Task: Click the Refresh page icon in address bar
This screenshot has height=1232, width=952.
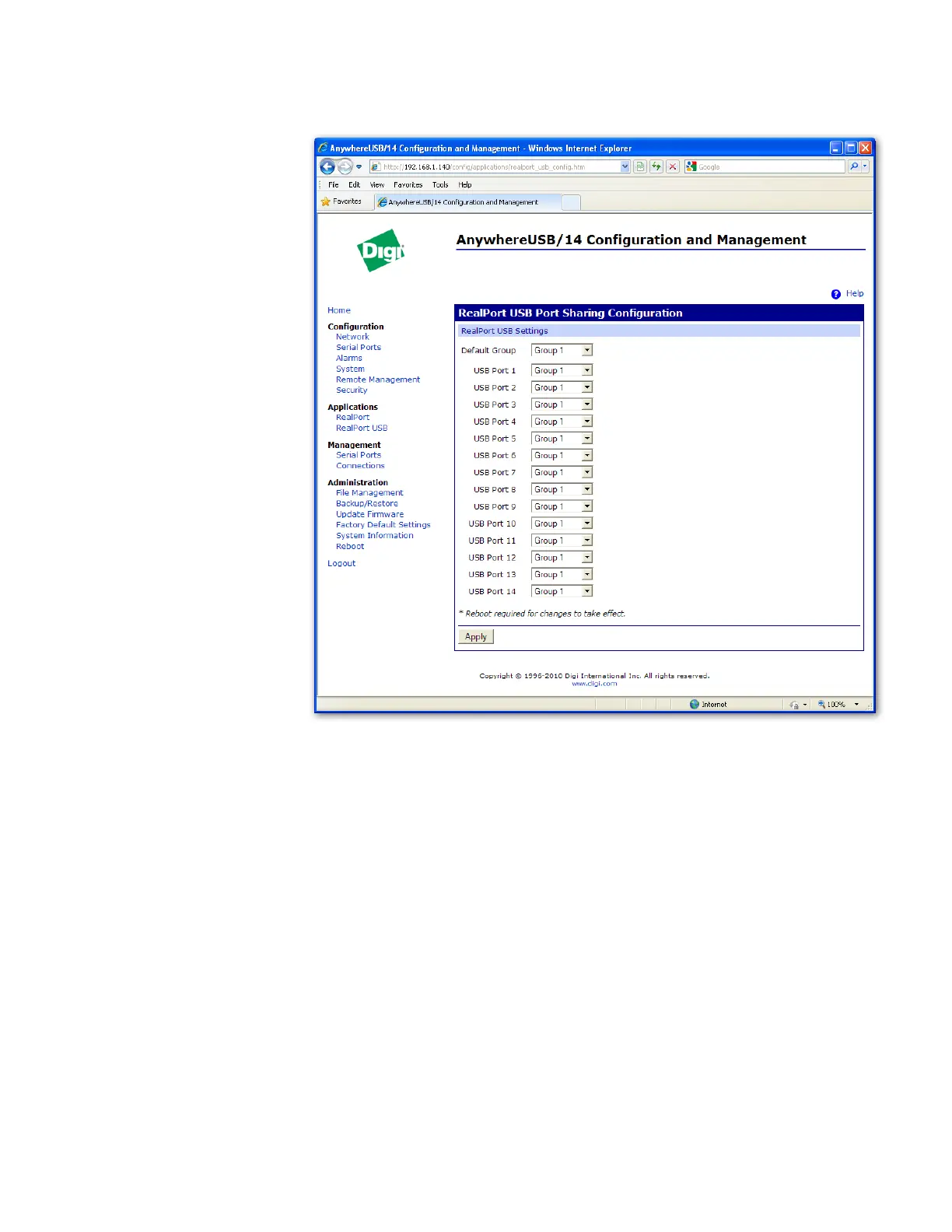Action: [x=656, y=166]
